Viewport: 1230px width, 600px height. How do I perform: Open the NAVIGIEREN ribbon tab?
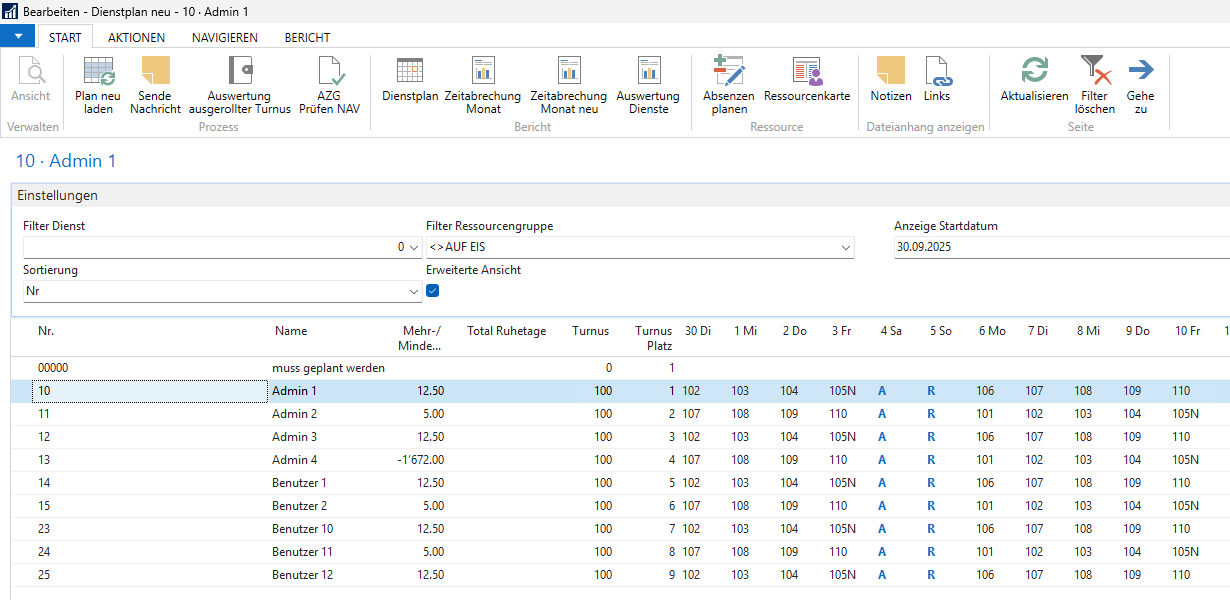[225, 38]
